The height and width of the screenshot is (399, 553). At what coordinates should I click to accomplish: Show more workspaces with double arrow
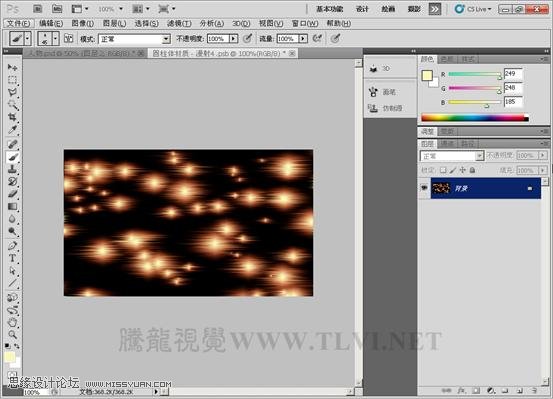(x=435, y=9)
